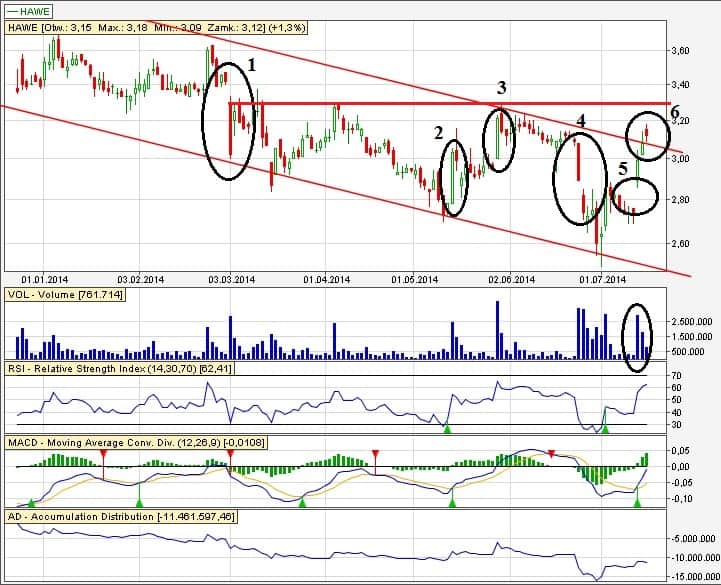This screenshot has width=721, height=585.
Task: Click the ellipse annotation labeled 6
Action: 647,134
